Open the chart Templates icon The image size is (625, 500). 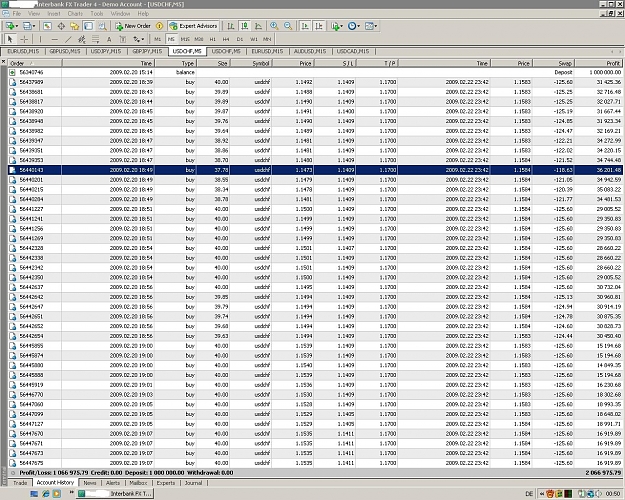369,26
